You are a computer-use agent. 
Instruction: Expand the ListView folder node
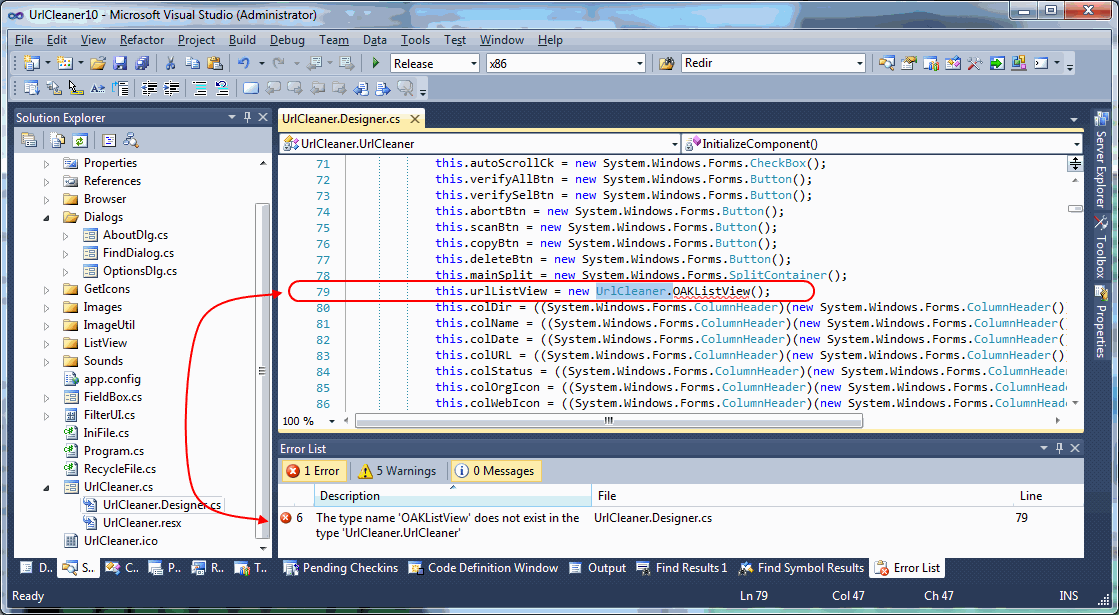[x=46, y=343]
